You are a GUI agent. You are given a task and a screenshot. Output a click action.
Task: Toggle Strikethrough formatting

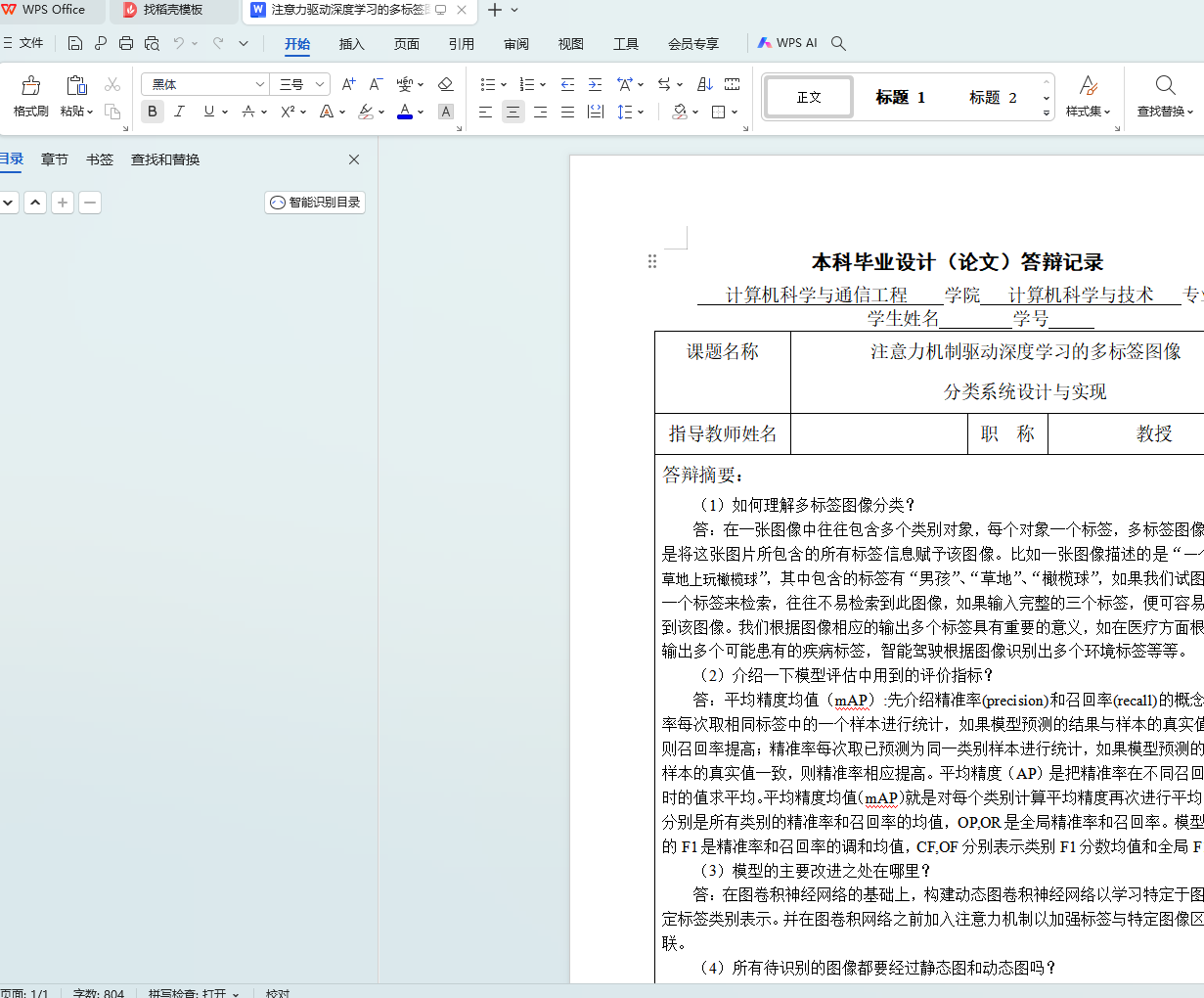pyautogui.click(x=248, y=112)
